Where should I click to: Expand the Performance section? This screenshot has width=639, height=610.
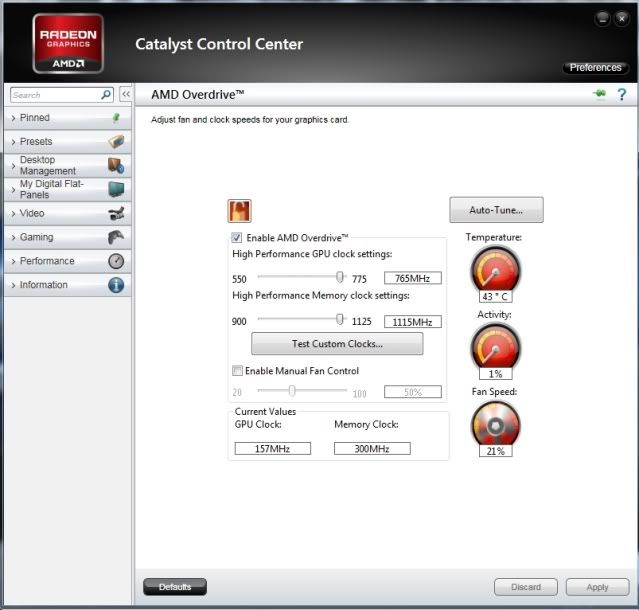(x=67, y=261)
